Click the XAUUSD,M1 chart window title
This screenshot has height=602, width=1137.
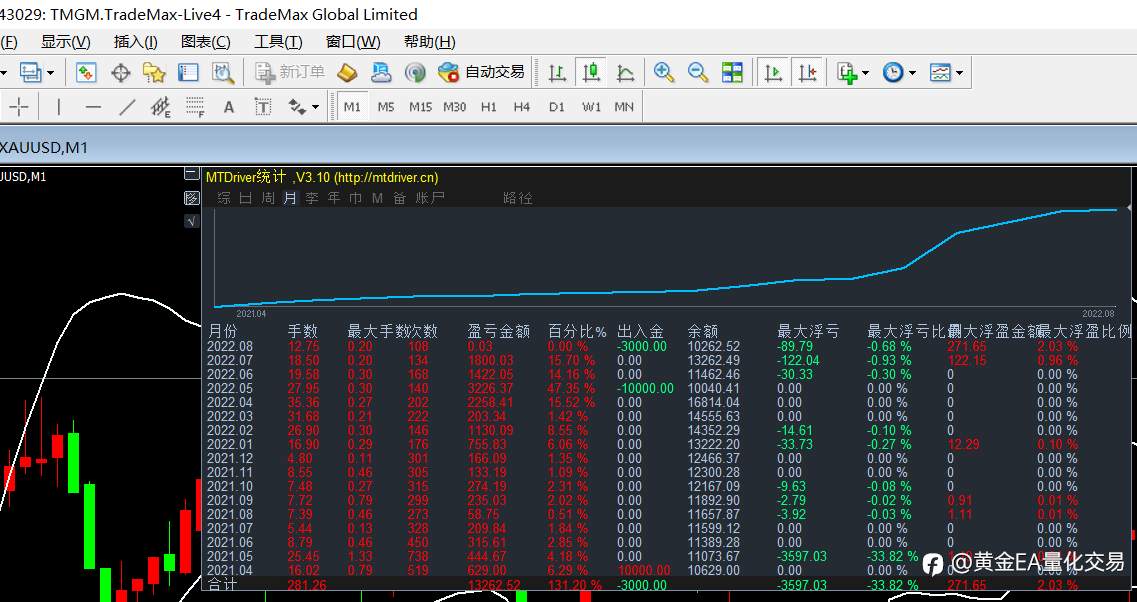(44, 148)
